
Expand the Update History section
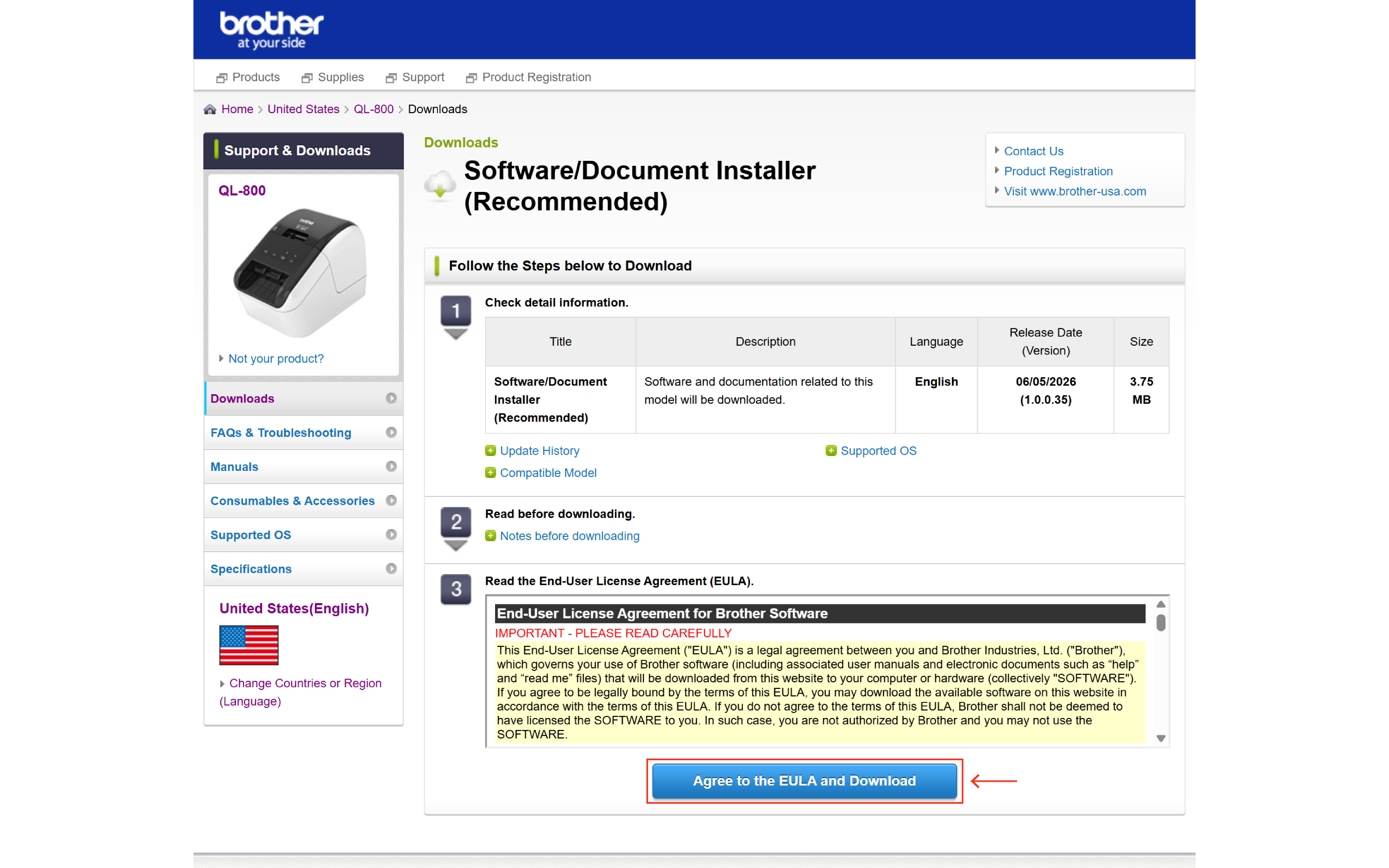pyautogui.click(x=539, y=451)
